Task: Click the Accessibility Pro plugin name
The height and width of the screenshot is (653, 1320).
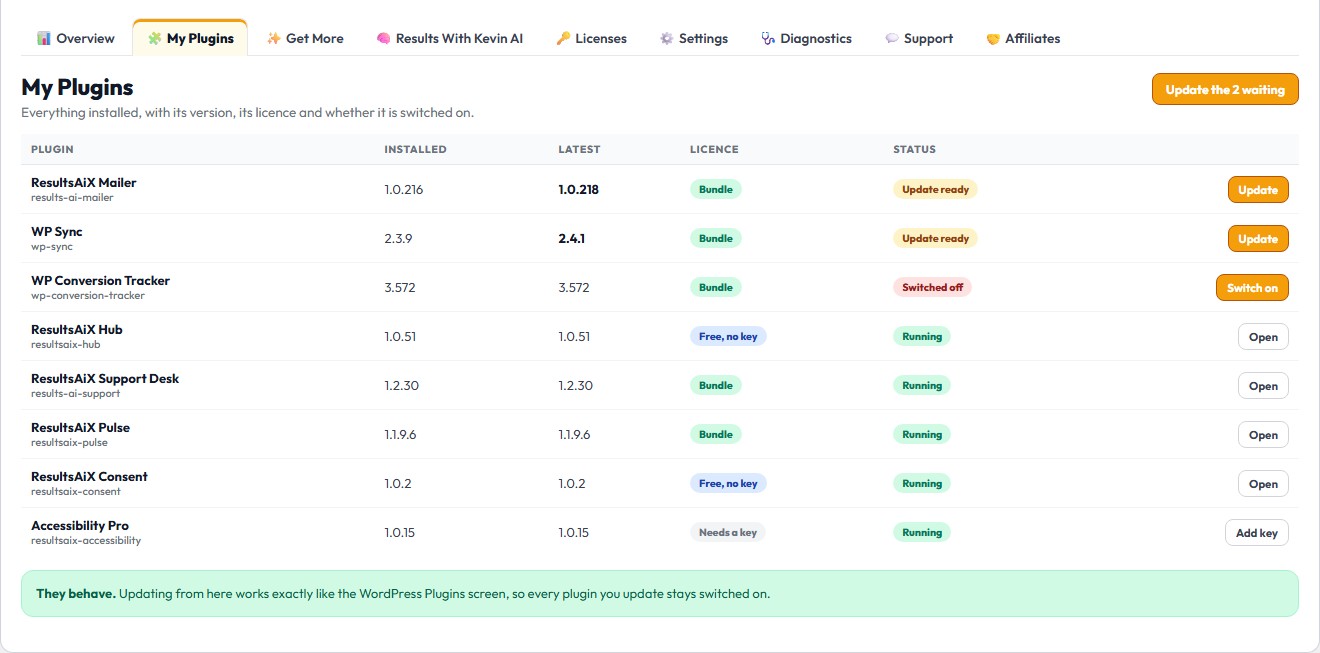Action: click(x=80, y=525)
